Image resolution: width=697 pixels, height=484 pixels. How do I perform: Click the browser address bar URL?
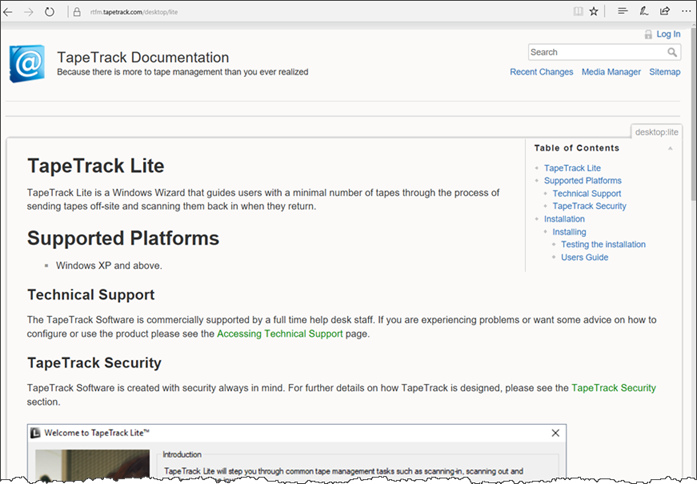tap(134, 12)
